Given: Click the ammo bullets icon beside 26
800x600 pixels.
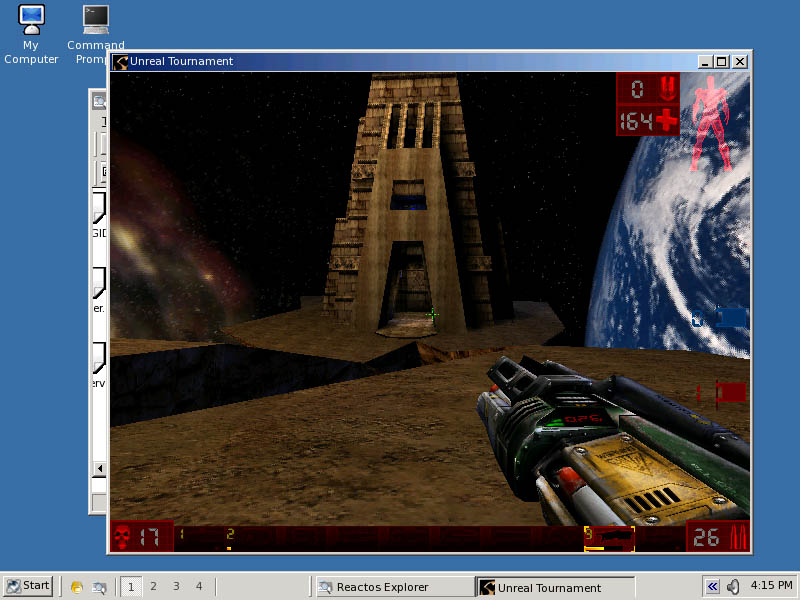Looking at the screenshot, I should tap(739, 537).
